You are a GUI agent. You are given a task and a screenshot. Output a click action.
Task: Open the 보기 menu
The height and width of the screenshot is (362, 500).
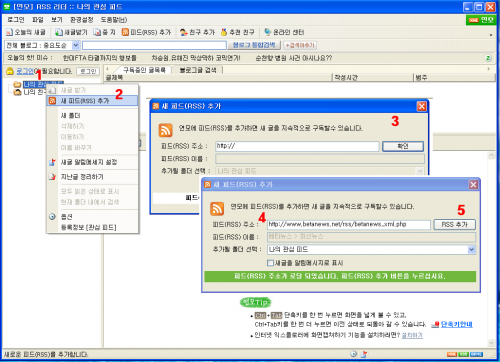coord(57,20)
